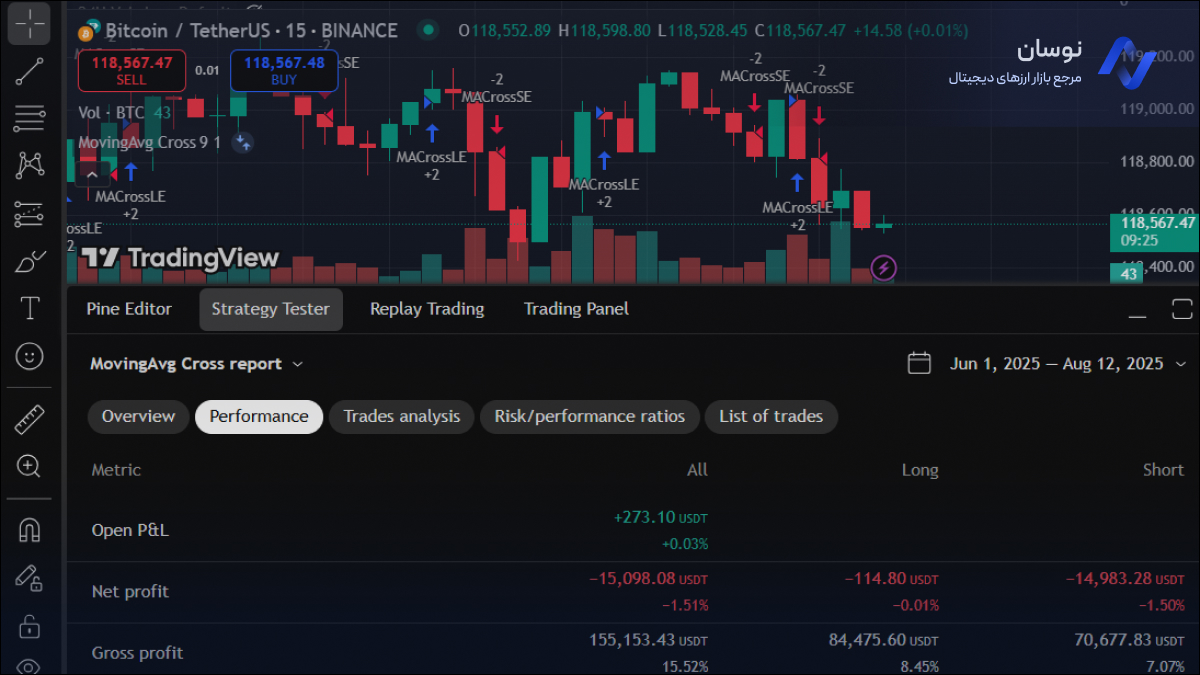Image resolution: width=1200 pixels, height=675 pixels.
Task: Click the 155,153.43 USDT gross profit value
Action: pos(649,640)
